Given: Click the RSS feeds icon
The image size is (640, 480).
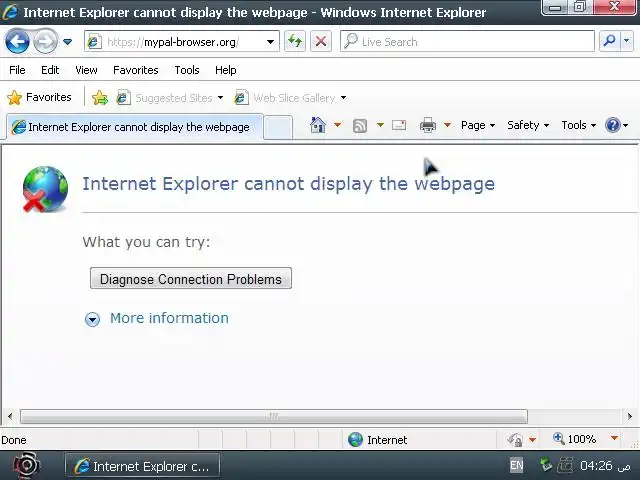Looking at the screenshot, I should [x=360, y=125].
